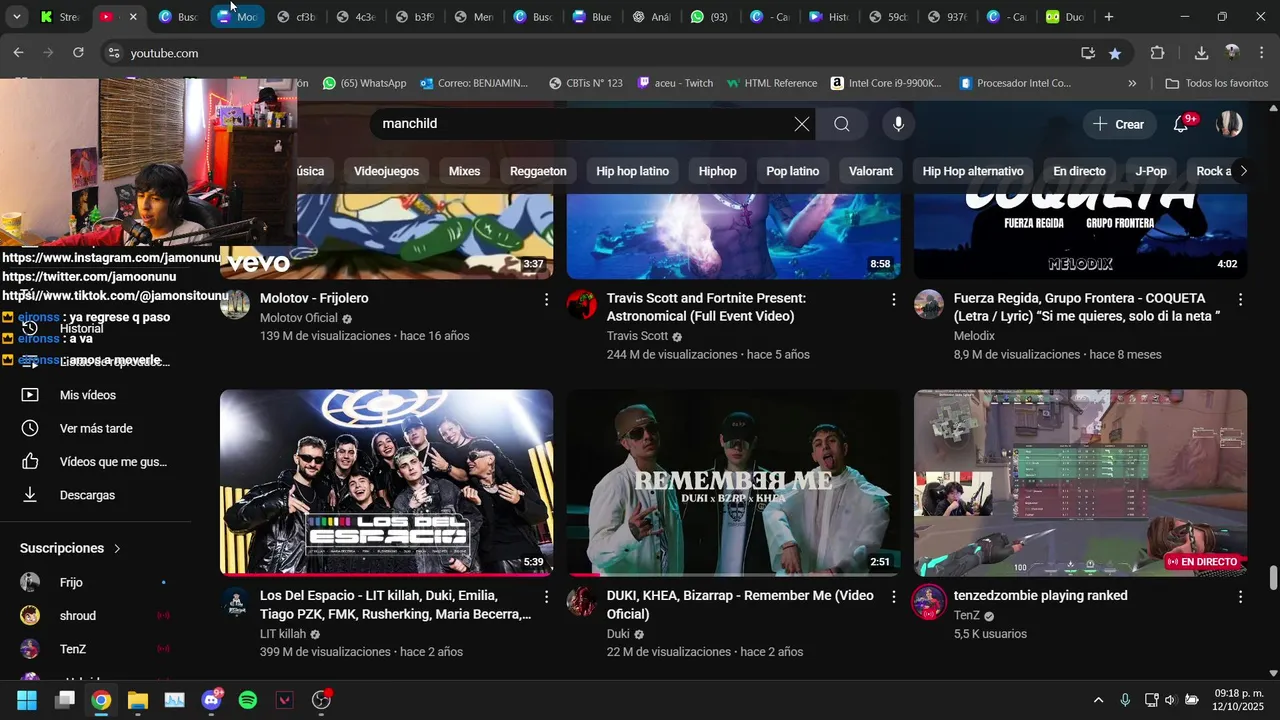Select the J-Pop filter chip

click(x=1151, y=171)
